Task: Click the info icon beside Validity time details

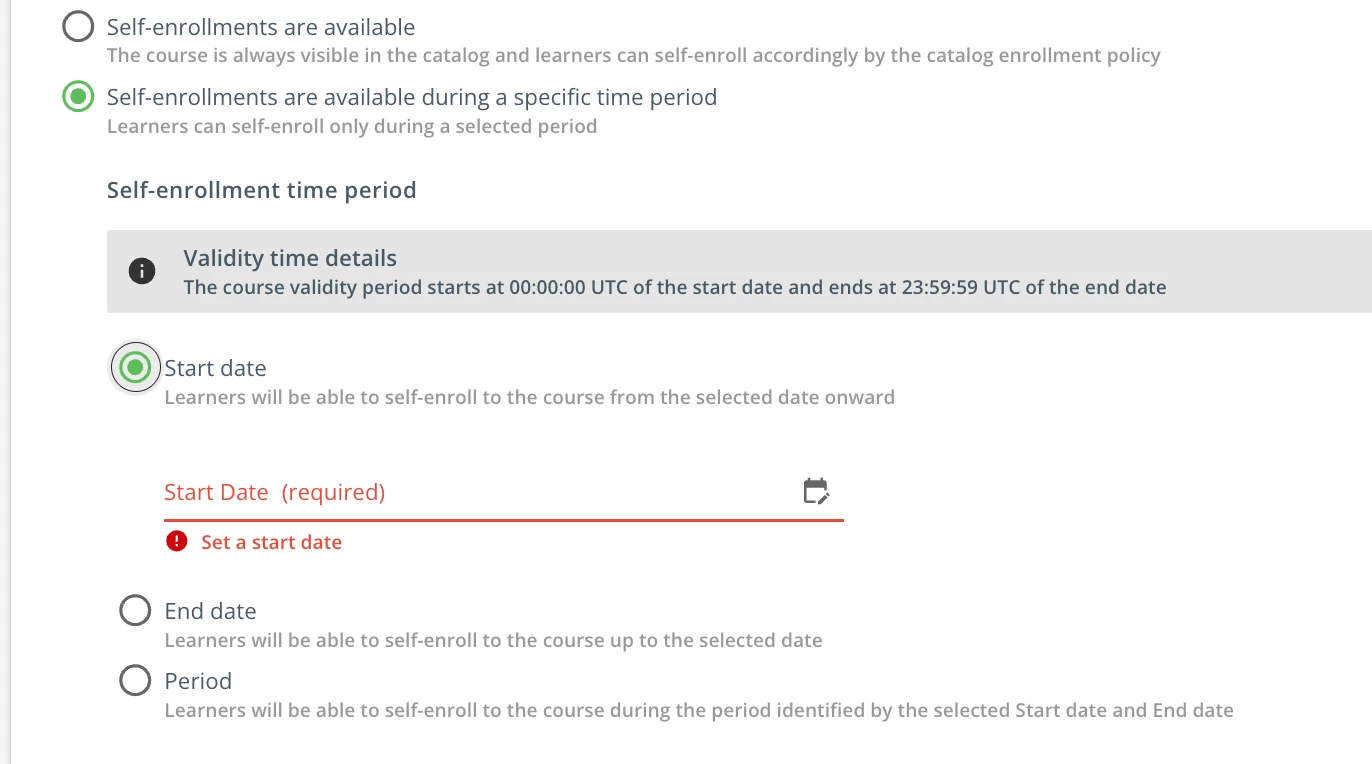Action: click(x=142, y=271)
